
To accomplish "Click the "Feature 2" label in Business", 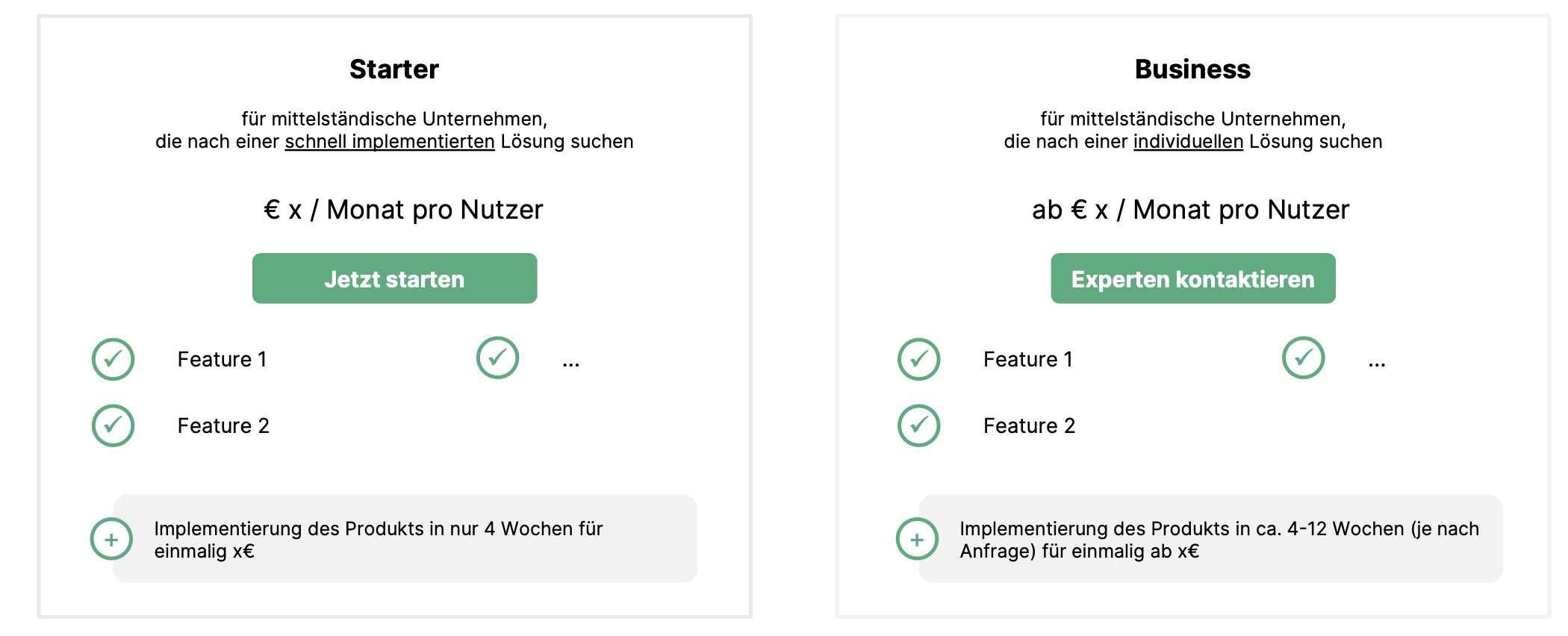I will pos(1029,426).
